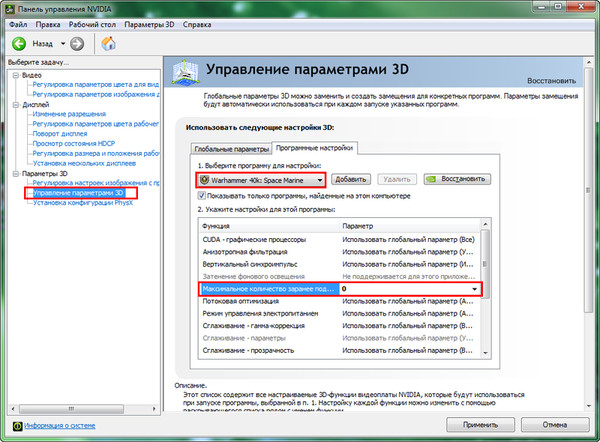Click main panel scroll-down arrow
This screenshot has width=600, height=442.
(589, 406)
